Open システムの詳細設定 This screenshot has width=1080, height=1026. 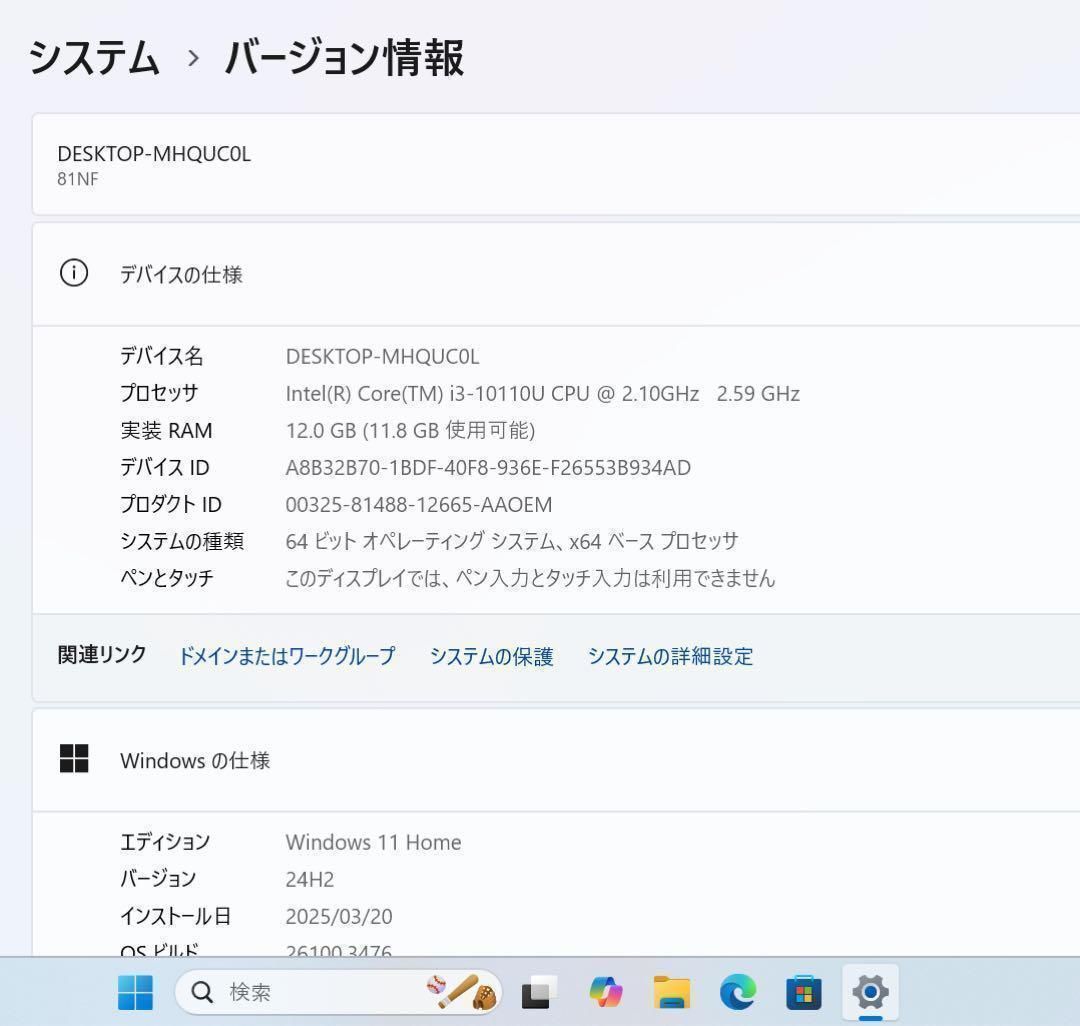(671, 657)
